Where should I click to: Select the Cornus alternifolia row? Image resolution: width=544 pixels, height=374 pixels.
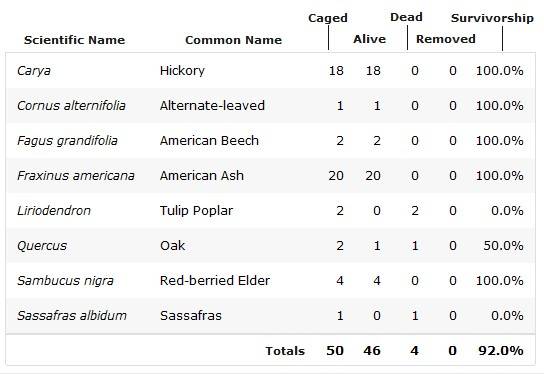[x=270, y=105]
